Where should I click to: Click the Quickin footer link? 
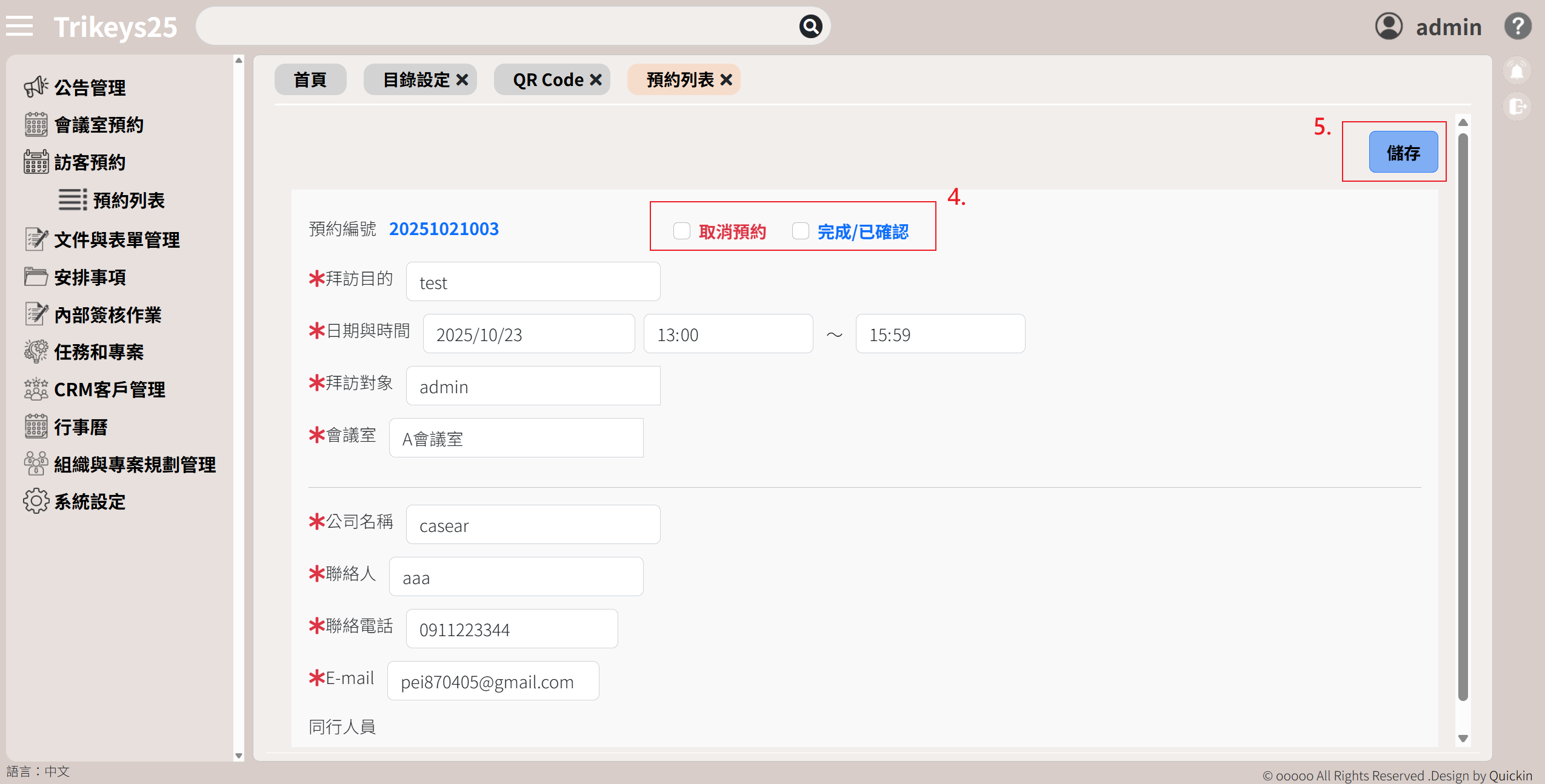[1510, 776]
